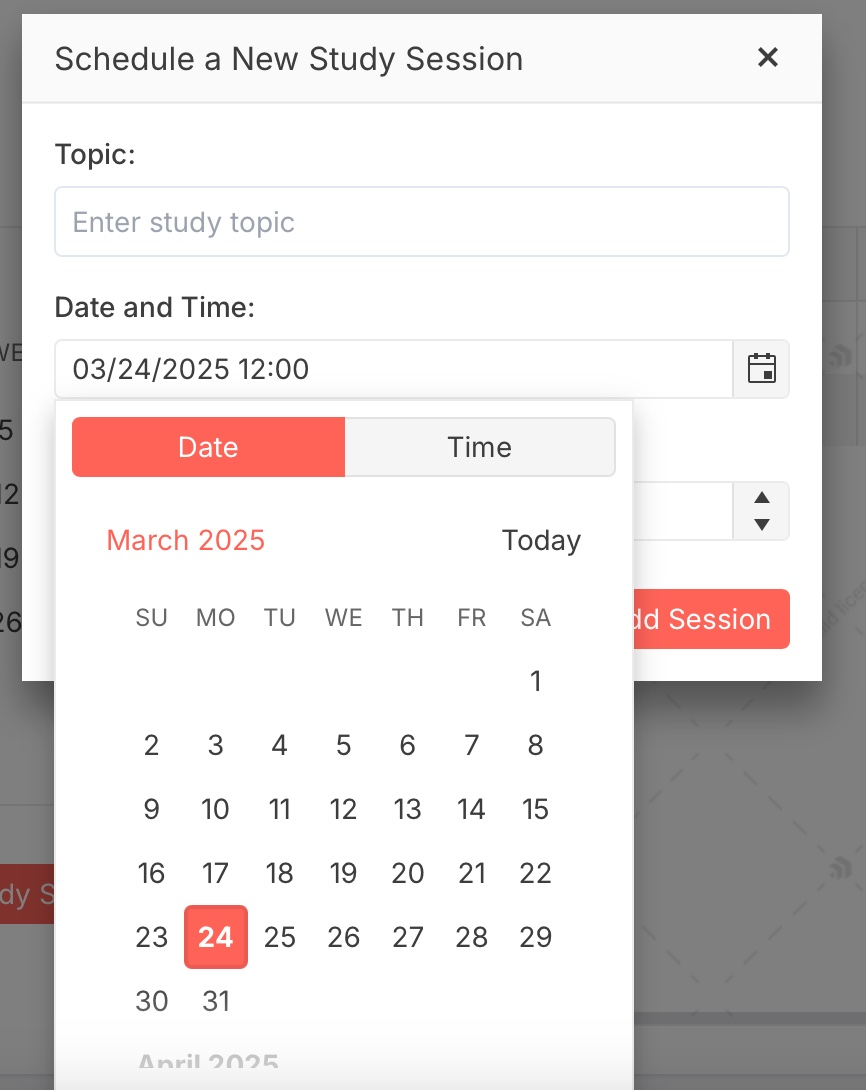
Task: Select March 14 on the calendar
Action: click(471, 809)
